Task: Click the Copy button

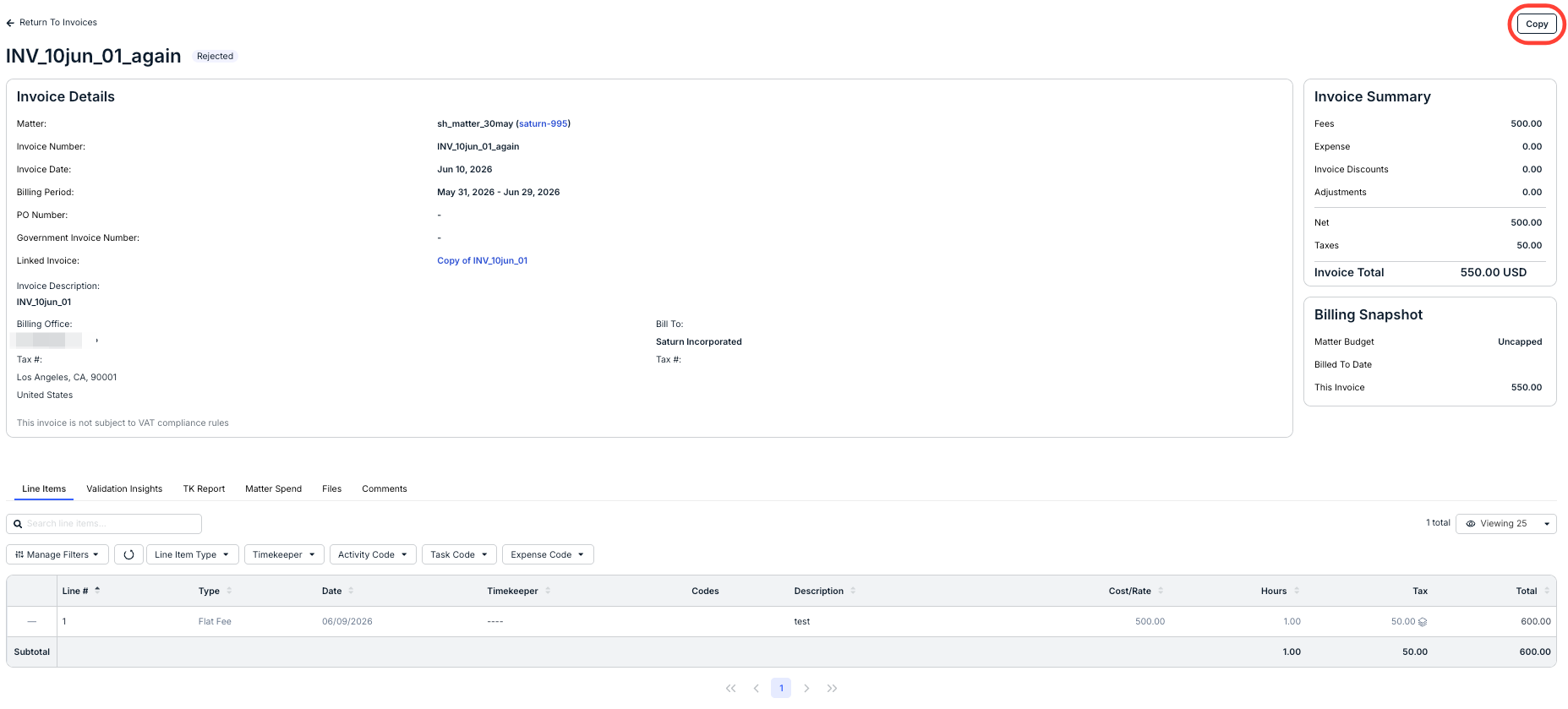Action: coord(1537,24)
